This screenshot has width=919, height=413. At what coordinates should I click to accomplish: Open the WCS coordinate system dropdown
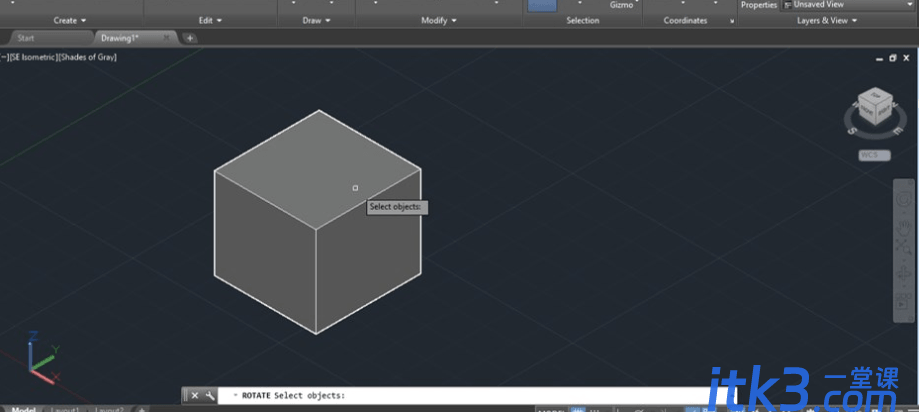click(x=874, y=155)
